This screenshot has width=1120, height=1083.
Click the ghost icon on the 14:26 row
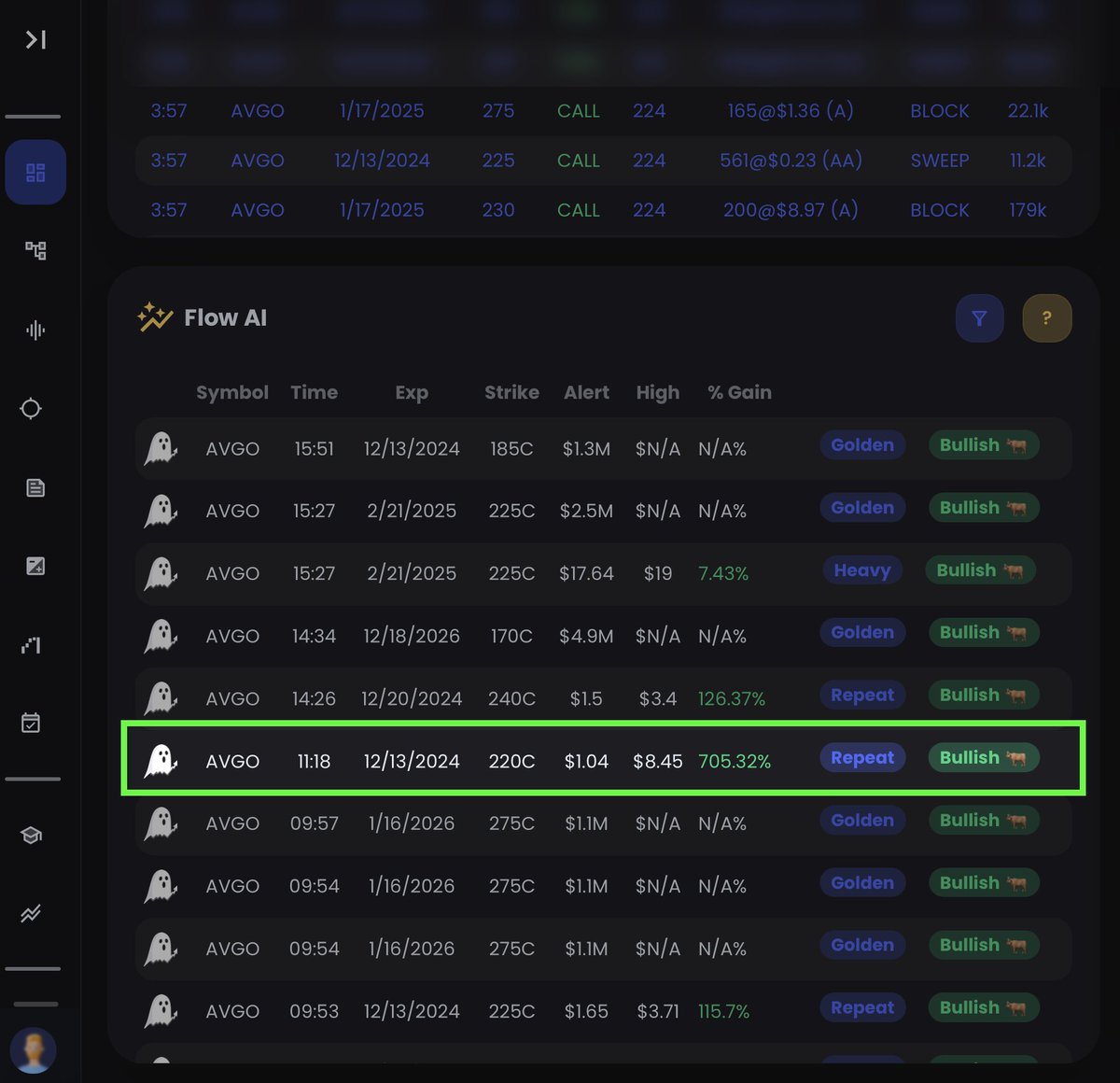[x=161, y=698]
